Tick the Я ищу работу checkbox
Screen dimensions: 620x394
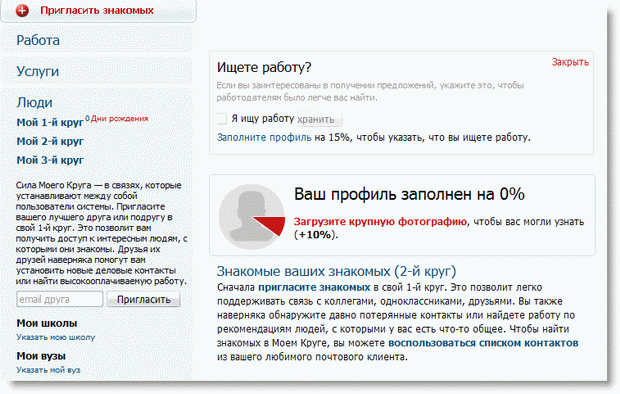point(222,118)
